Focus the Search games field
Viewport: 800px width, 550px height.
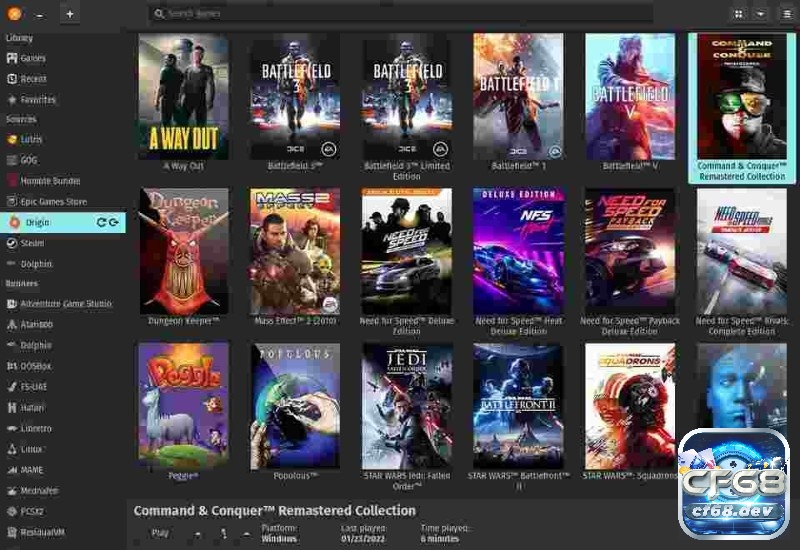point(401,14)
